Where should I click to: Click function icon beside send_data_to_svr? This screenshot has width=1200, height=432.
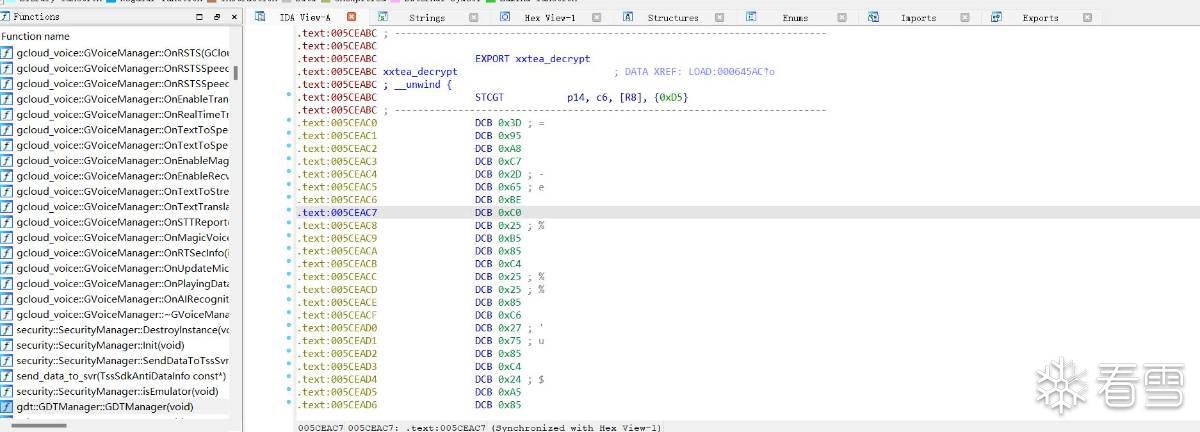[x=7, y=376]
